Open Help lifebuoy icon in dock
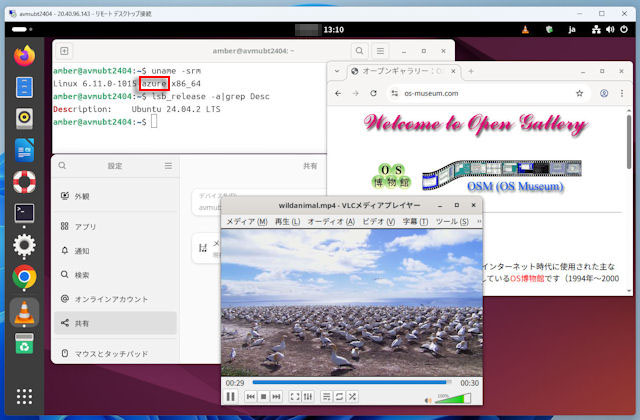The width and height of the screenshot is (640, 420). pyautogui.click(x=24, y=182)
